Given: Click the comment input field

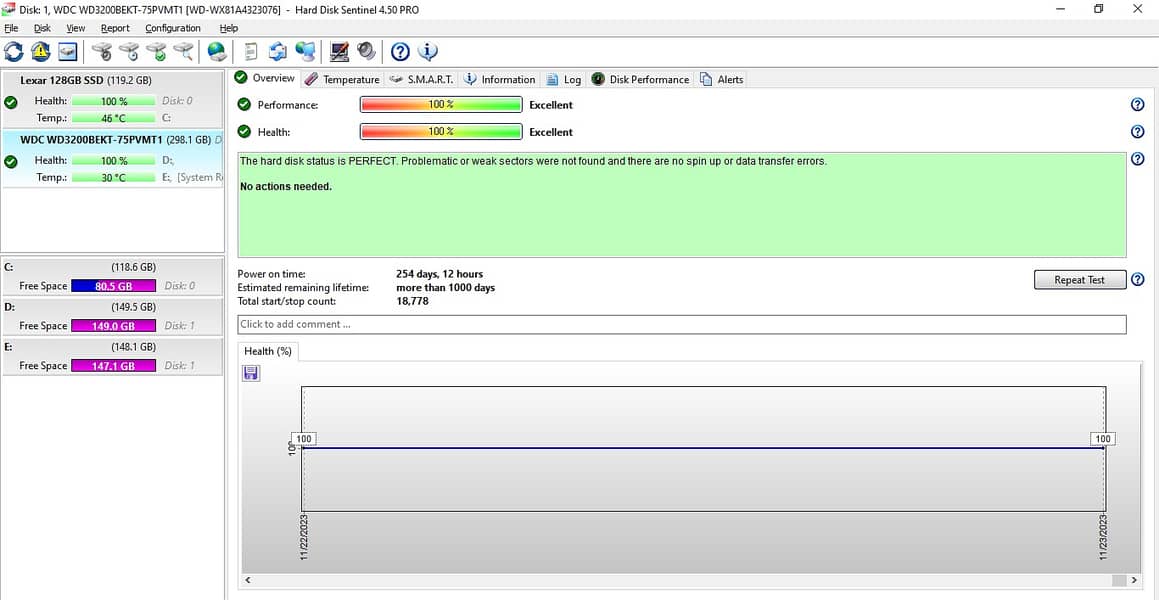Looking at the screenshot, I should pos(681,324).
